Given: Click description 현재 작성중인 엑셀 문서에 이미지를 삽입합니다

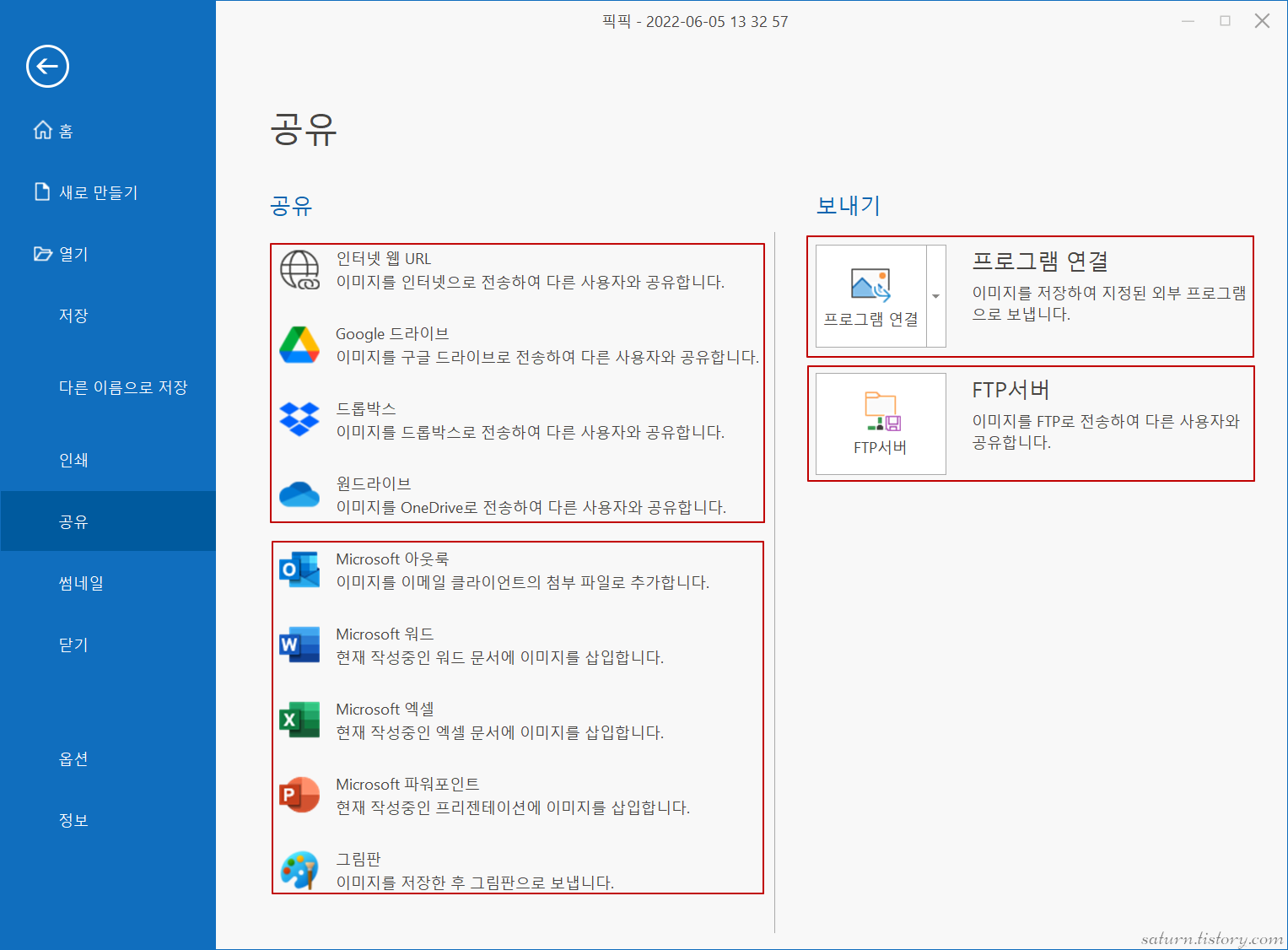Looking at the screenshot, I should pyautogui.click(x=500, y=732).
